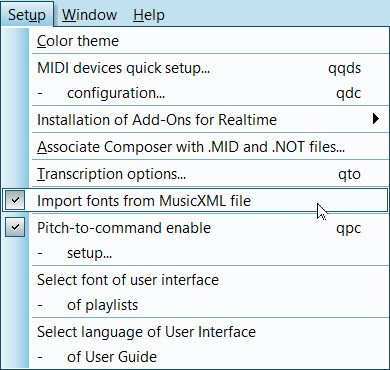This screenshot has height=370, width=390.
Task: Toggle Pitch-to-command enable
Action: (195, 228)
